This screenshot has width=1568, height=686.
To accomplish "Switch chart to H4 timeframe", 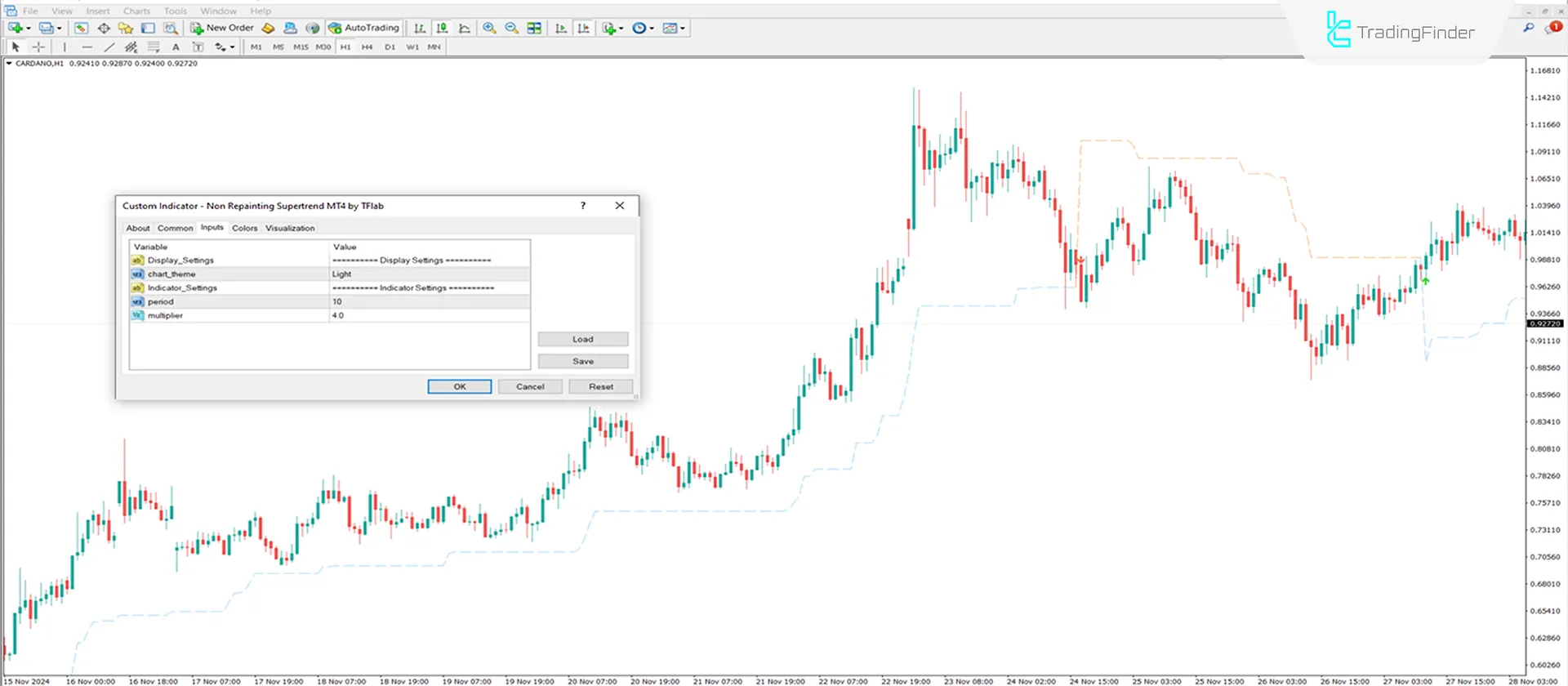I will pos(367,47).
